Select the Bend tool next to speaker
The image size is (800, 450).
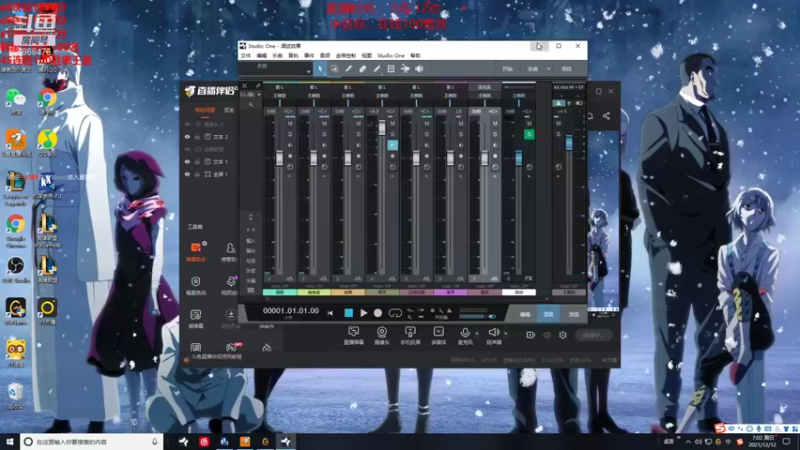[x=405, y=69]
